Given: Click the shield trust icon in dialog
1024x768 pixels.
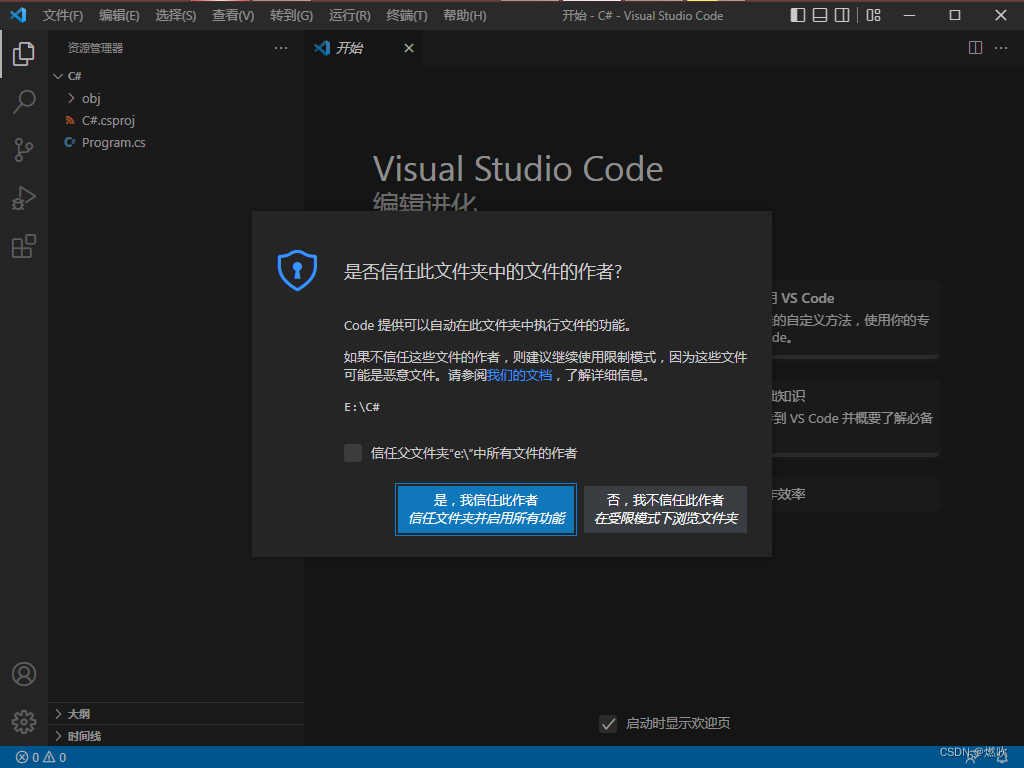Looking at the screenshot, I should [x=297, y=270].
